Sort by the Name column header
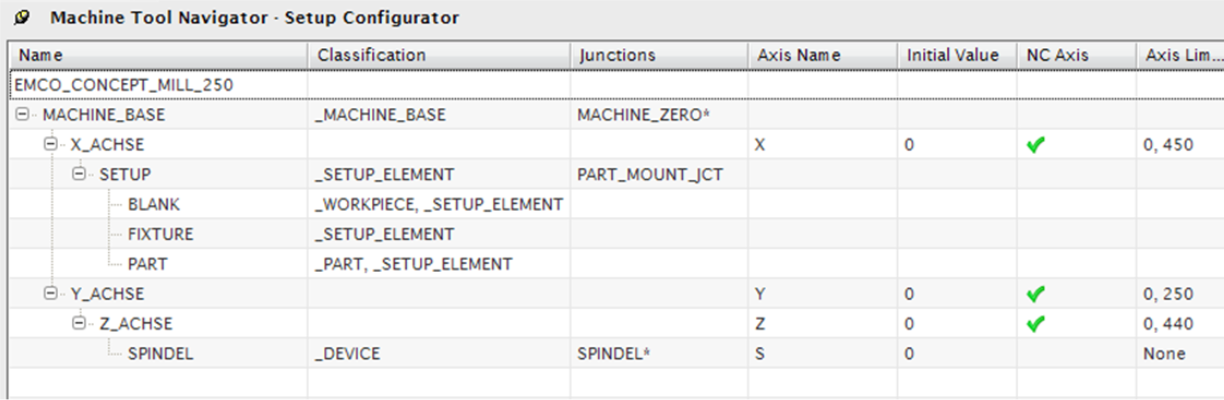The width and height of the screenshot is (1224, 400). tap(158, 55)
